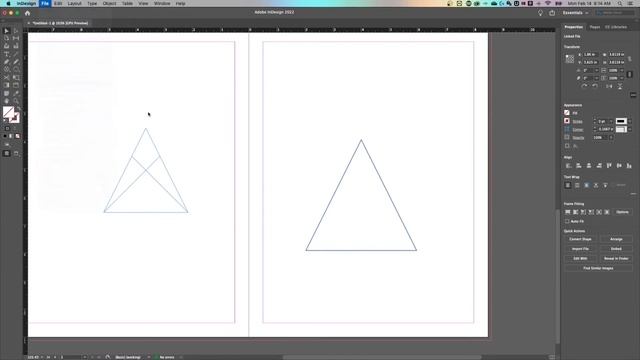Select the Free Transform tool
Viewport: 640px width, 360px height.
coord(16,78)
